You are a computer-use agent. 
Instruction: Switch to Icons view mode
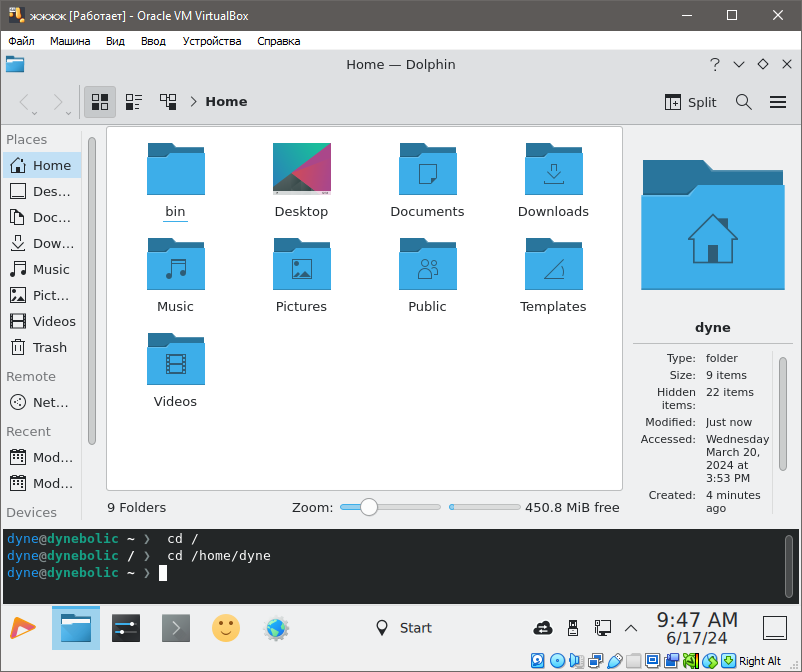click(x=100, y=102)
